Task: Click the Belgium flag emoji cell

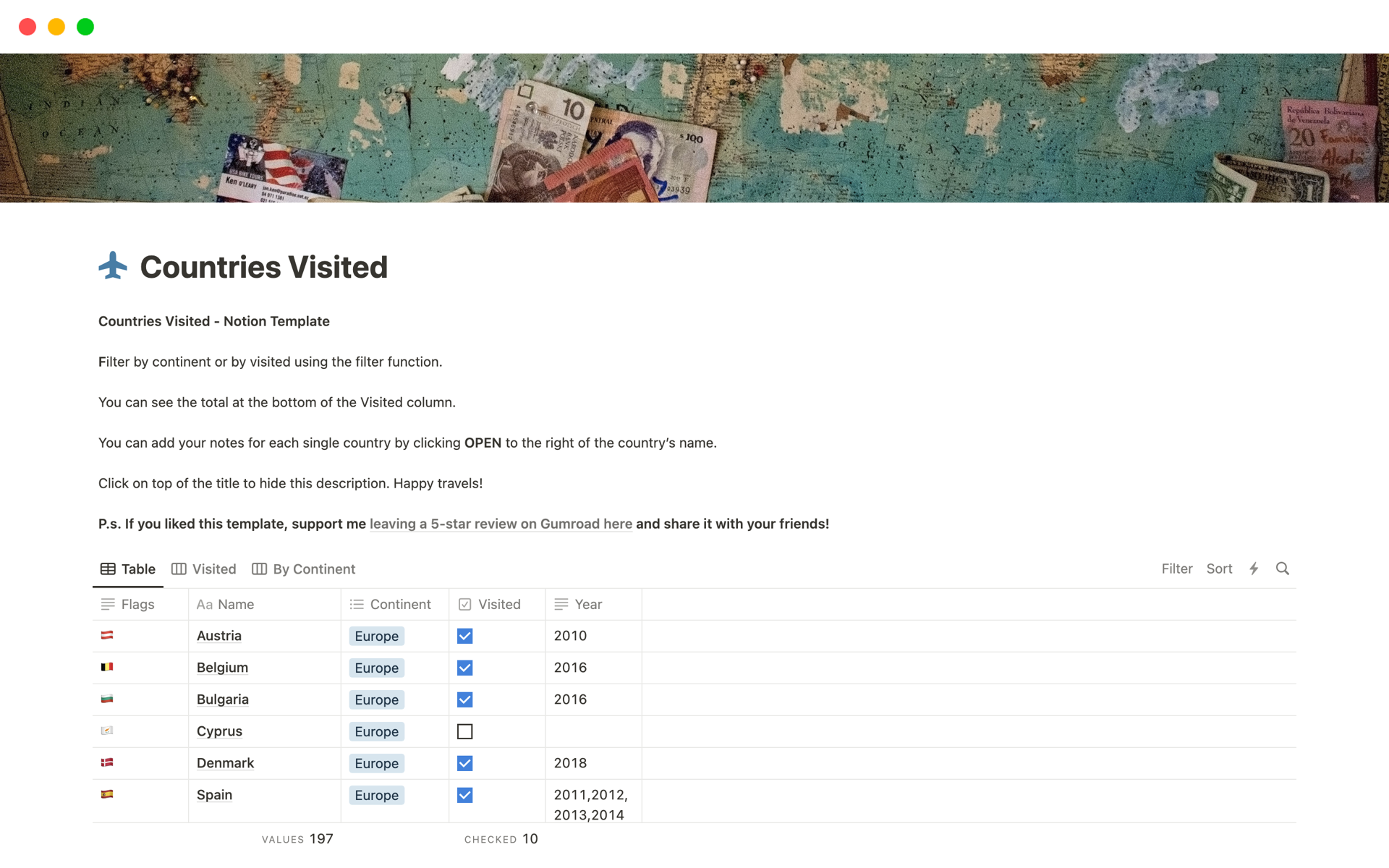Action: pos(107,667)
